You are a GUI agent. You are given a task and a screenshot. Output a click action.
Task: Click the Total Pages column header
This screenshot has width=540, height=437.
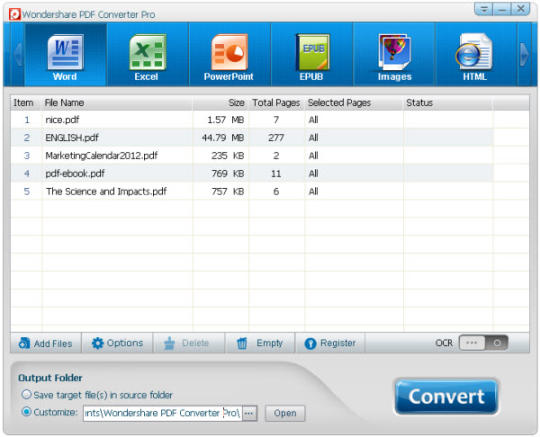277,103
